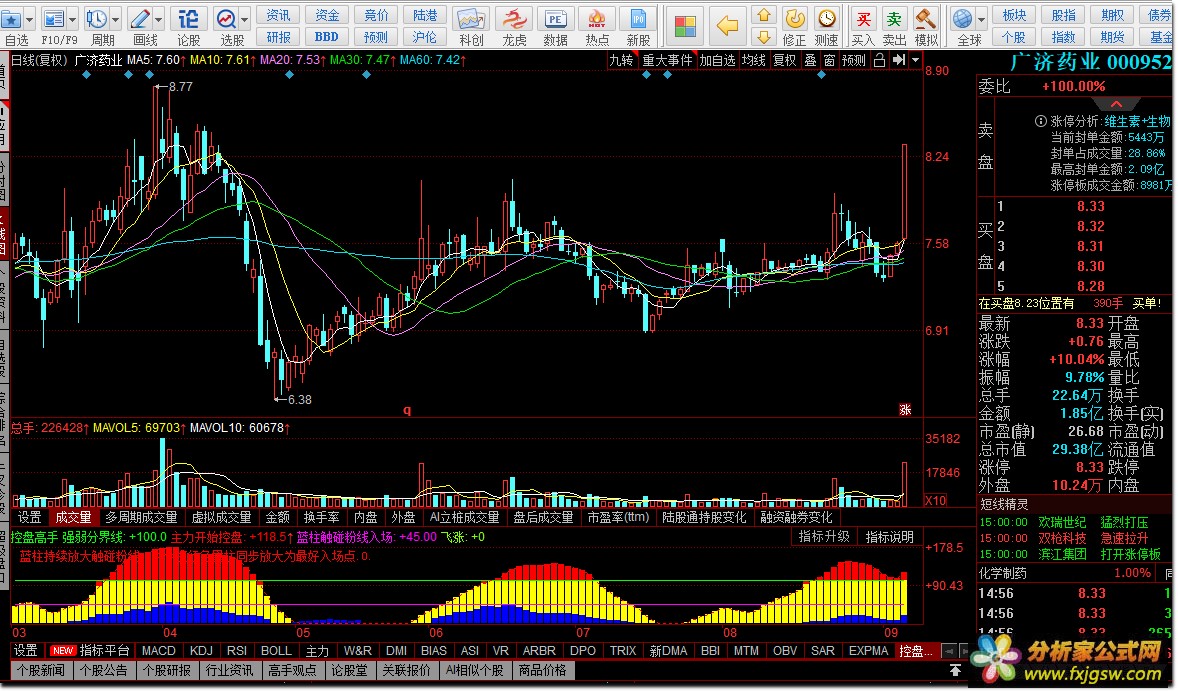Click the 指标平台 NEW button
This screenshot has height=691, width=1178.
90,650
